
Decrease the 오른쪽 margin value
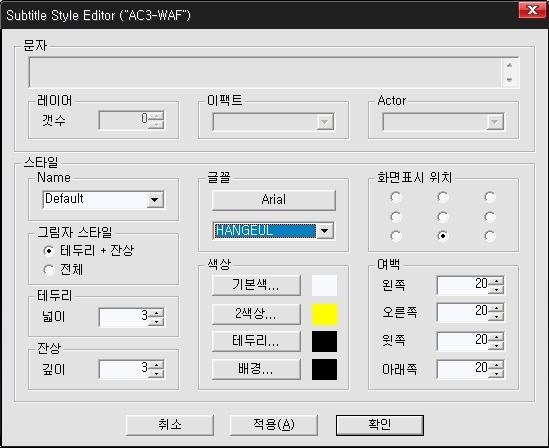496,316
